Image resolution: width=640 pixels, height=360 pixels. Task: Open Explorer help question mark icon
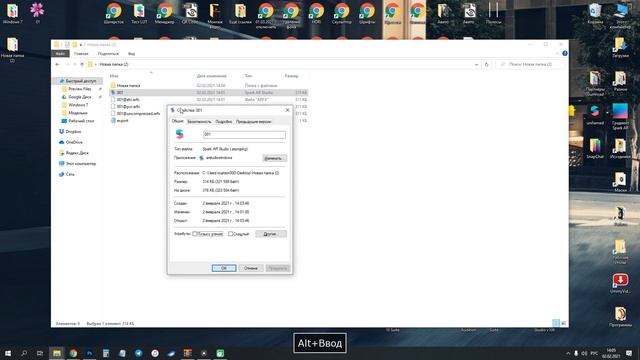[x=564, y=53]
